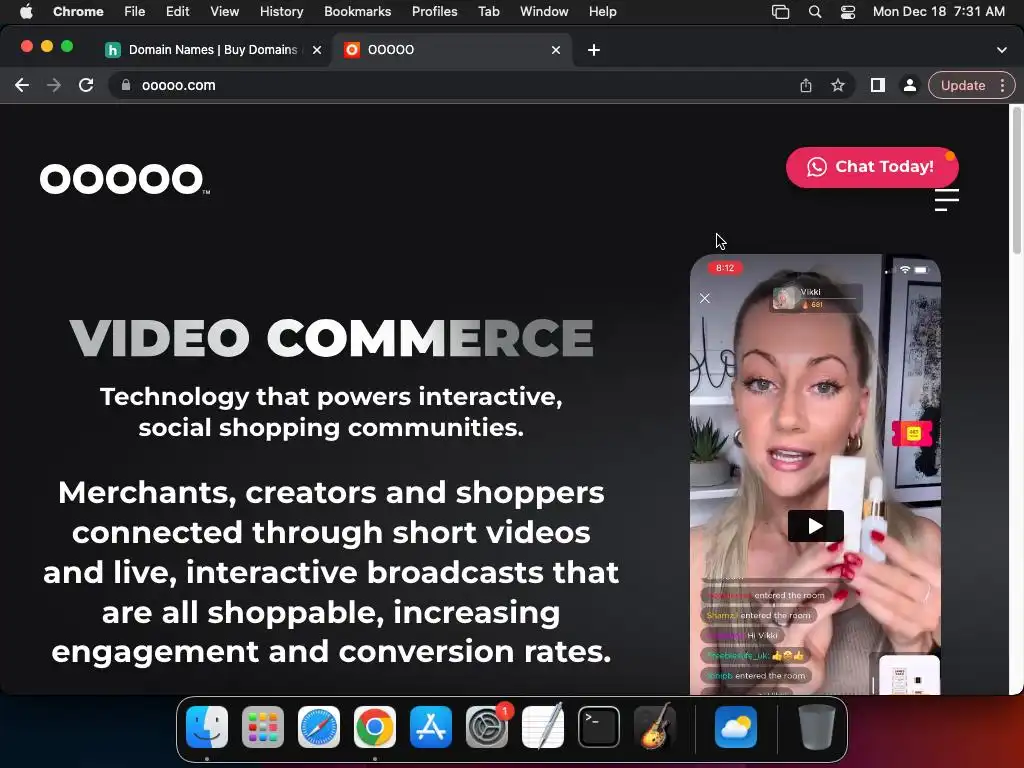Viewport: 1024px width, 768px height.
Task: Share this page via share icon
Action: pyautogui.click(x=806, y=86)
